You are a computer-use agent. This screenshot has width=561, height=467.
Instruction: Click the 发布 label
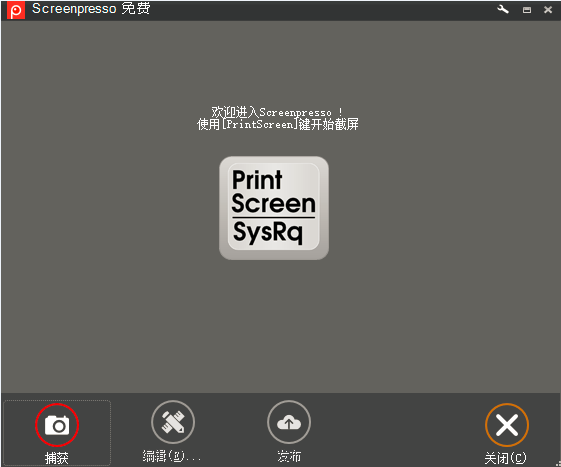click(289, 456)
